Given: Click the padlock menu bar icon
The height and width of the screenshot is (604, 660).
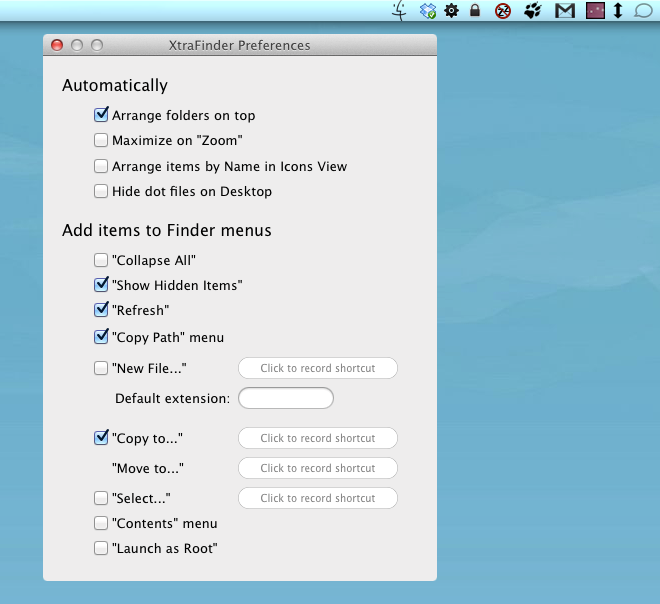Looking at the screenshot, I should [x=475, y=10].
